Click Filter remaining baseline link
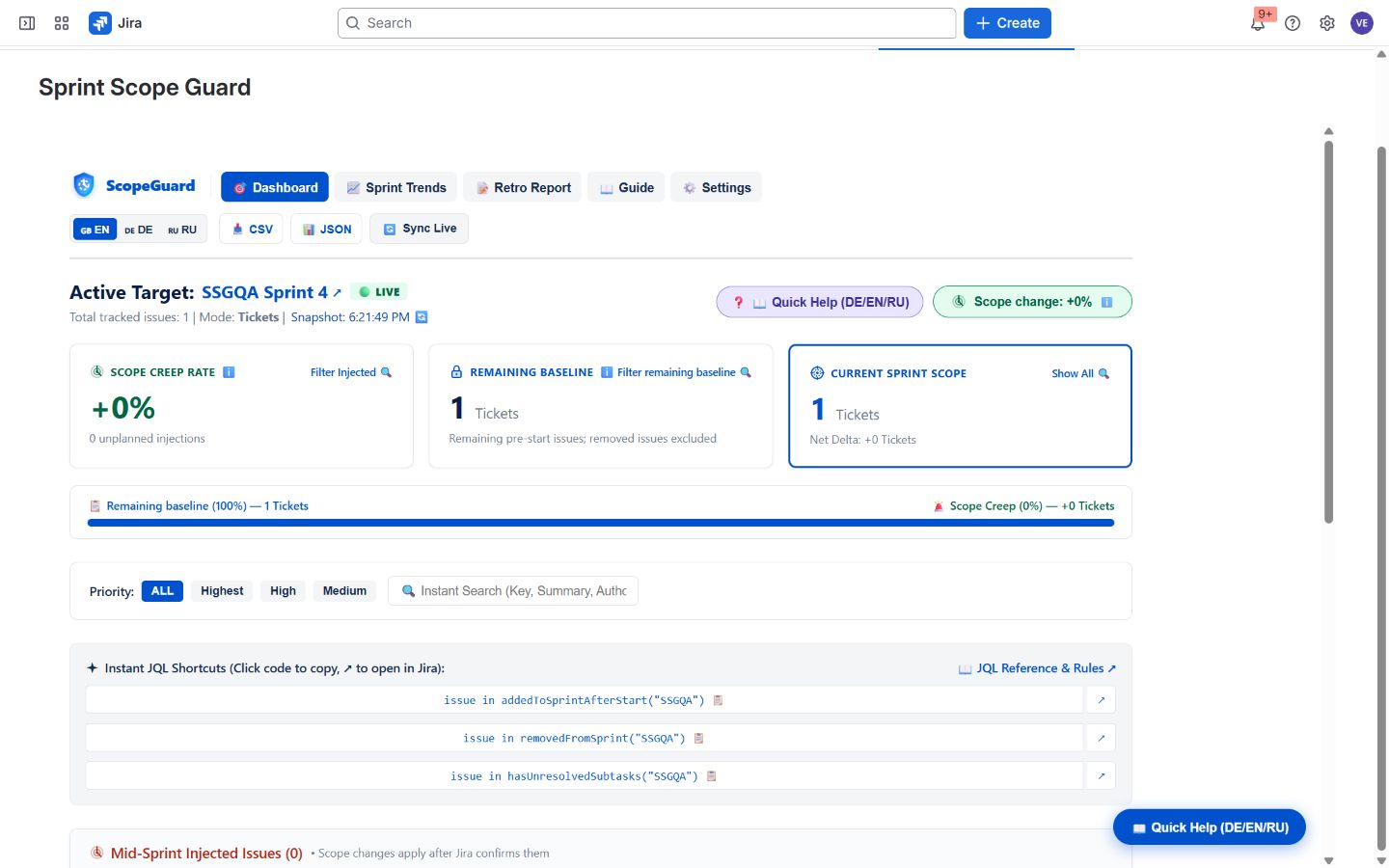The width and height of the screenshot is (1389, 868). 684,372
